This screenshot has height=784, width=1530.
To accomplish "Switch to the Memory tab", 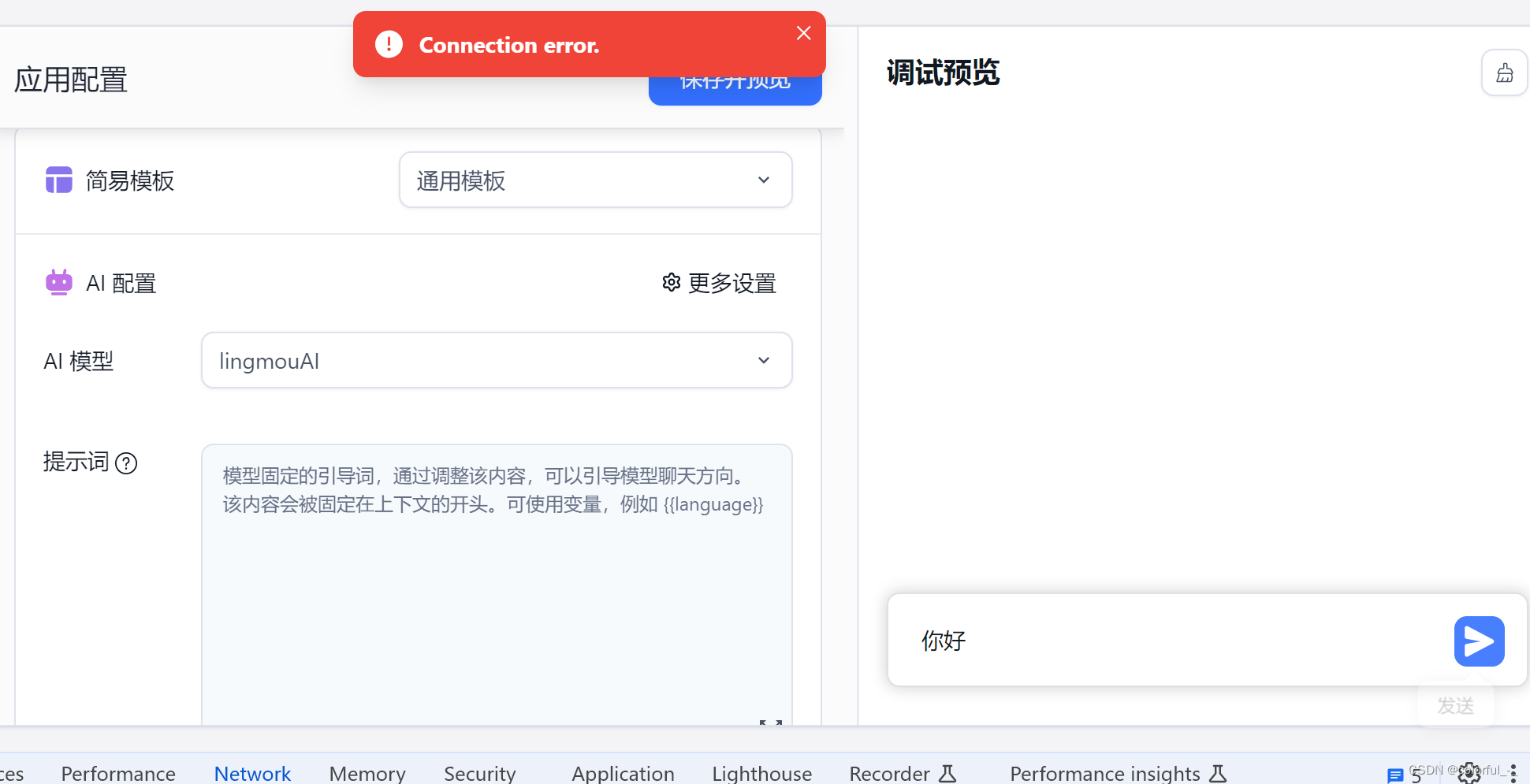I will pos(367,773).
